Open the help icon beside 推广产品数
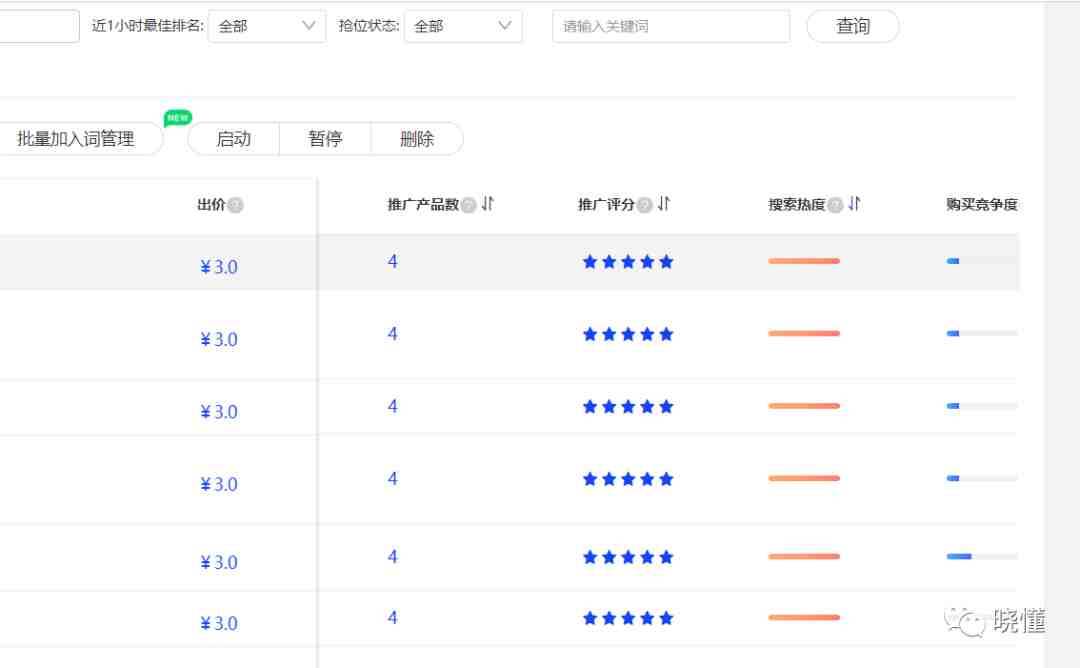The width and height of the screenshot is (1080, 668). (x=469, y=205)
